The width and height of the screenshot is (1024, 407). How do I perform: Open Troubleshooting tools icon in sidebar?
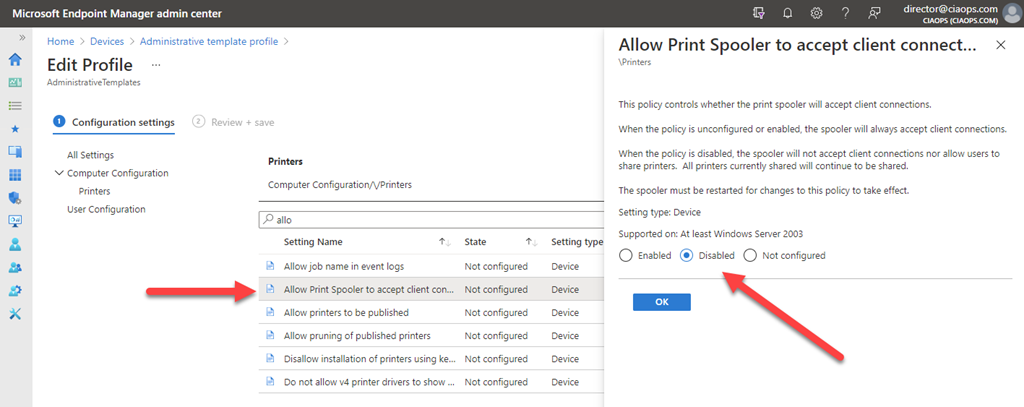15,314
